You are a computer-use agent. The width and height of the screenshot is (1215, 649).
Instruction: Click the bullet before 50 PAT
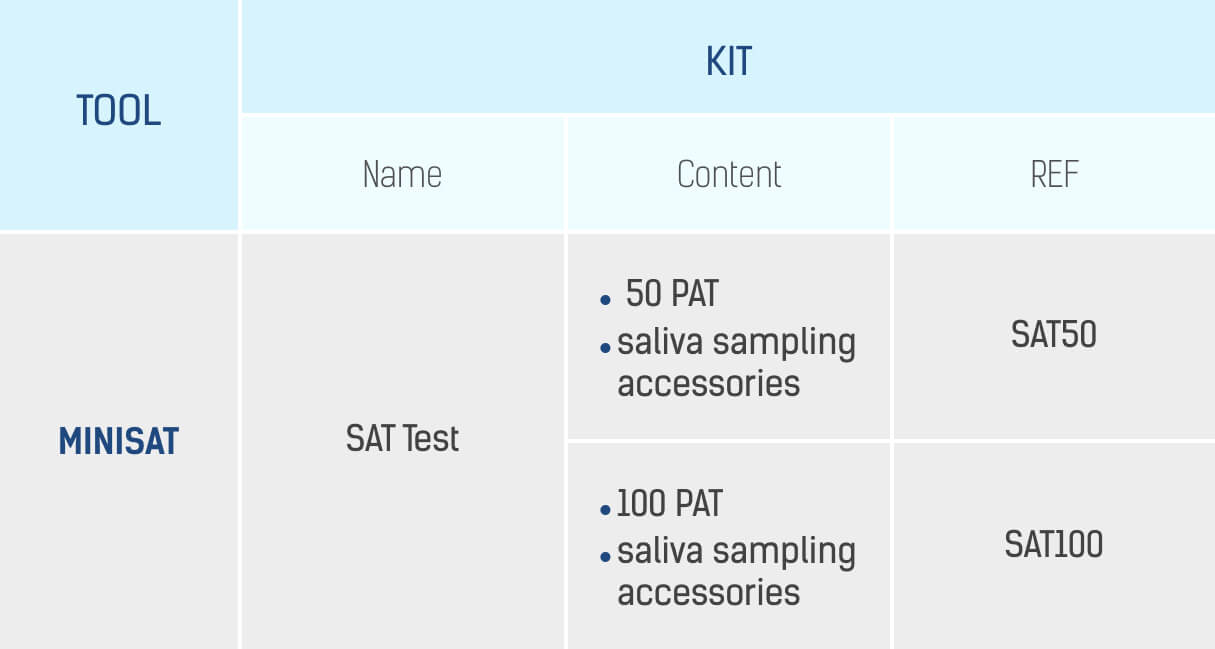pos(605,300)
